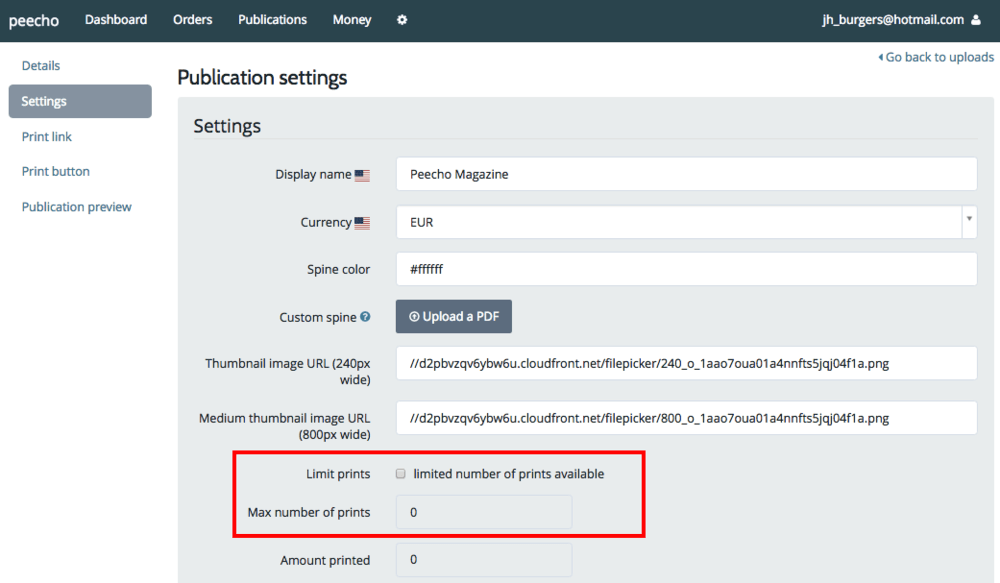The image size is (1000, 583).
Task: Go back to uploads link
Action: click(936, 57)
